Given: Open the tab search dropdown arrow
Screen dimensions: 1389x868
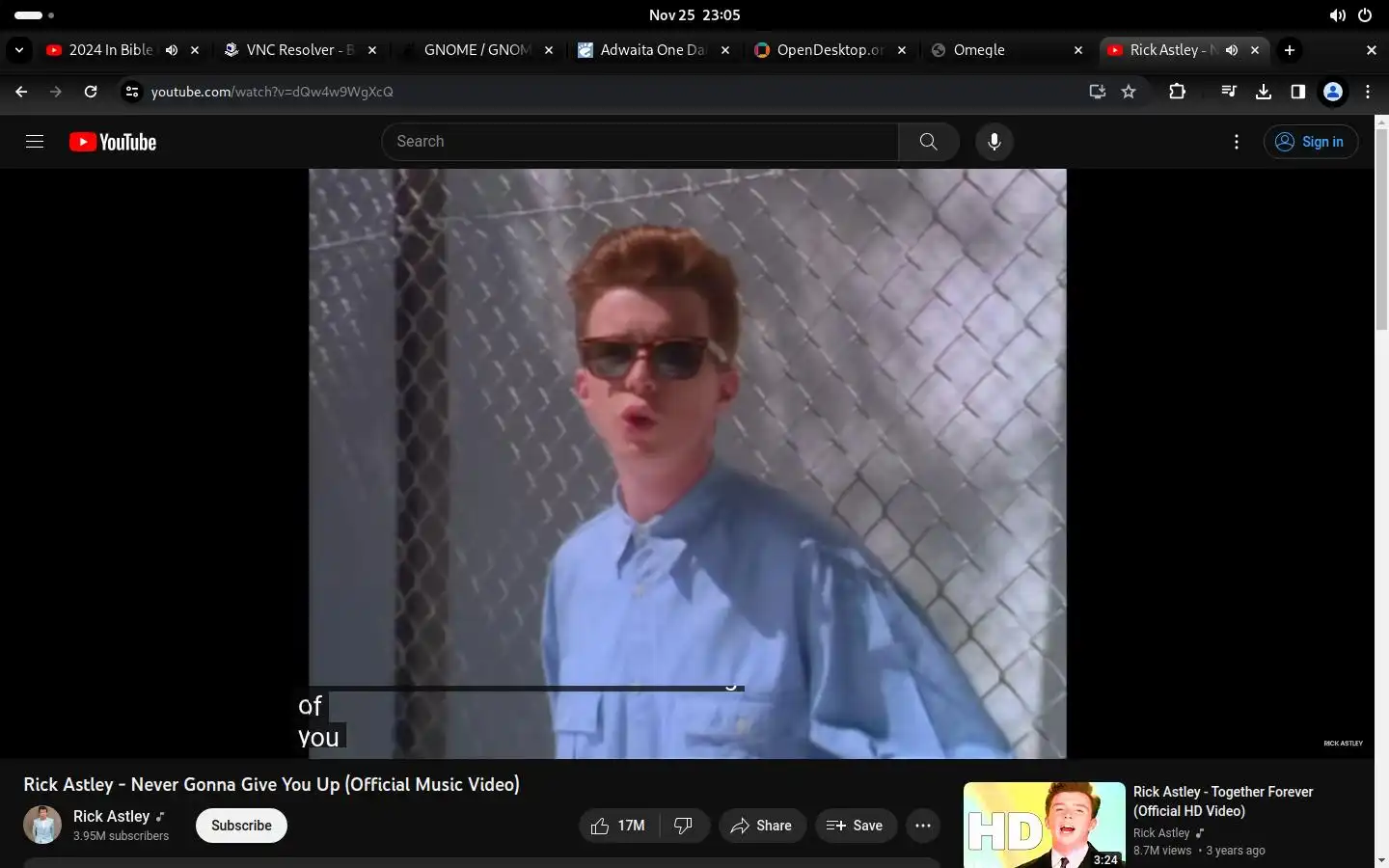Looking at the screenshot, I should coord(19,50).
